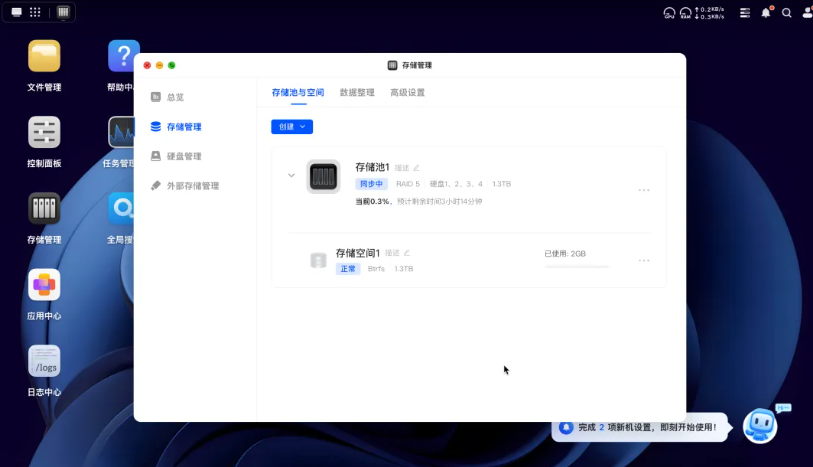813x467 pixels.
Task: Select 外部存储管理 in the sidebar
Action: (x=195, y=186)
